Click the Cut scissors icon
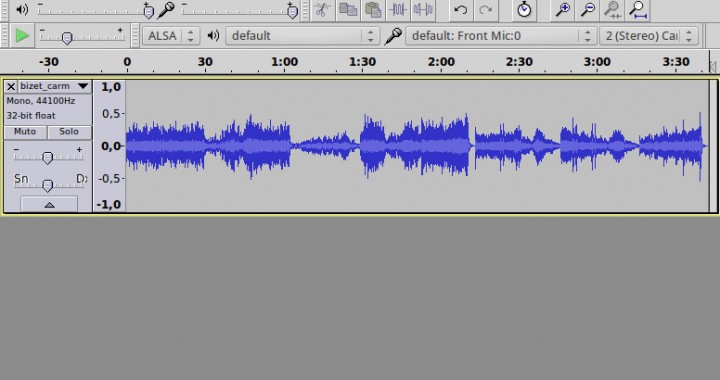The height and width of the screenshot is (380, 720). 323,10
